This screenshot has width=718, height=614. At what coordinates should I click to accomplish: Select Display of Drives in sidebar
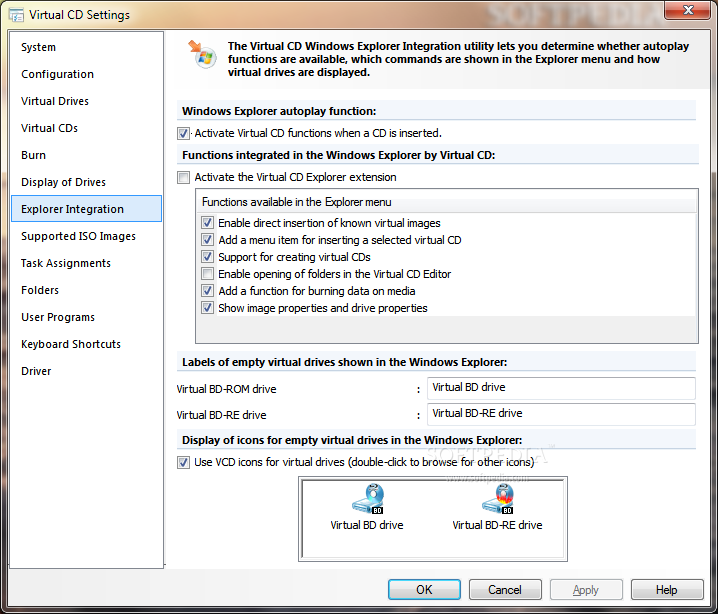[x=87, y=182]
